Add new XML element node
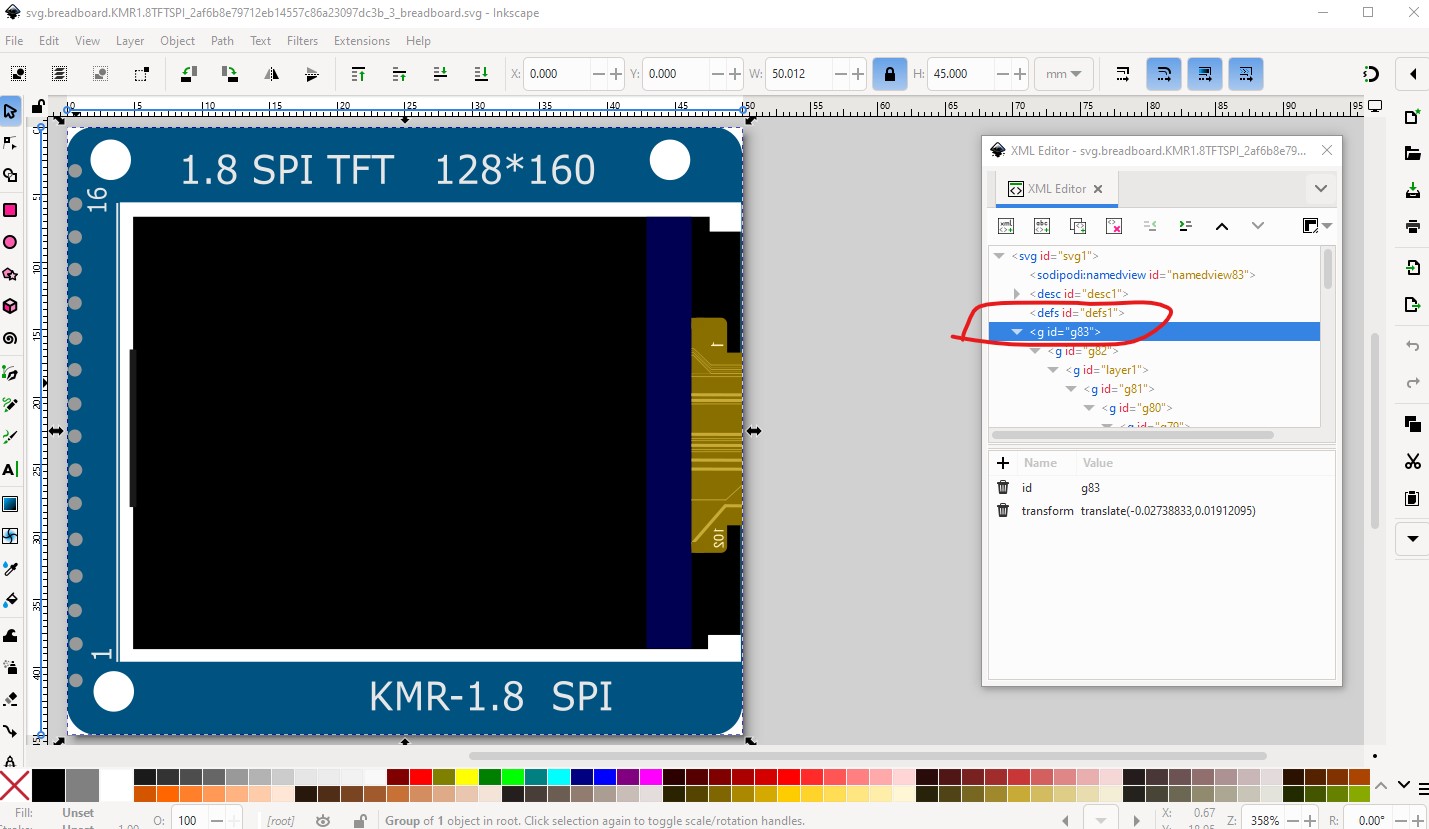 tap(1006, 226)
